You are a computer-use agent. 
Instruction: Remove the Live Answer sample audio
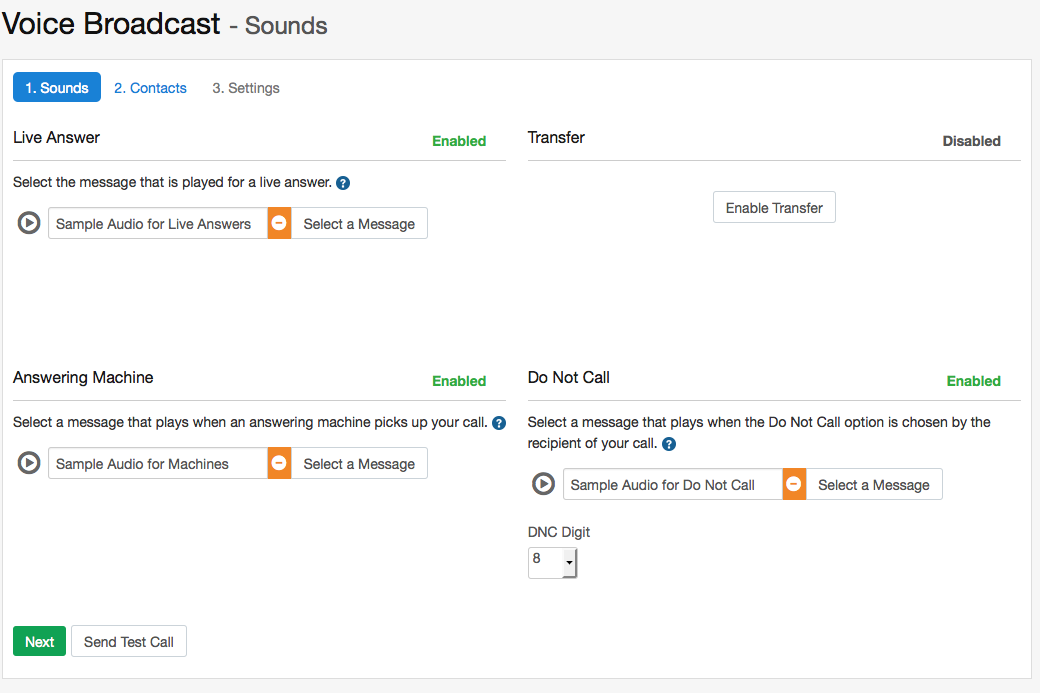[278, 223]
